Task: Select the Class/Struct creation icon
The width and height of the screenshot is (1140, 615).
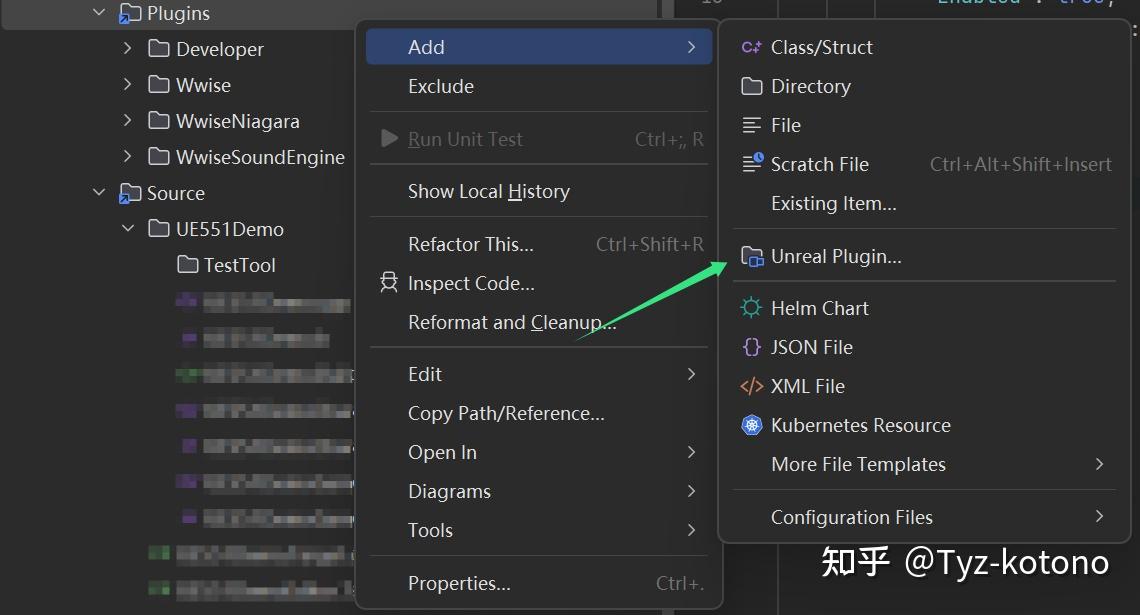Action: click(x=751, y=46)
